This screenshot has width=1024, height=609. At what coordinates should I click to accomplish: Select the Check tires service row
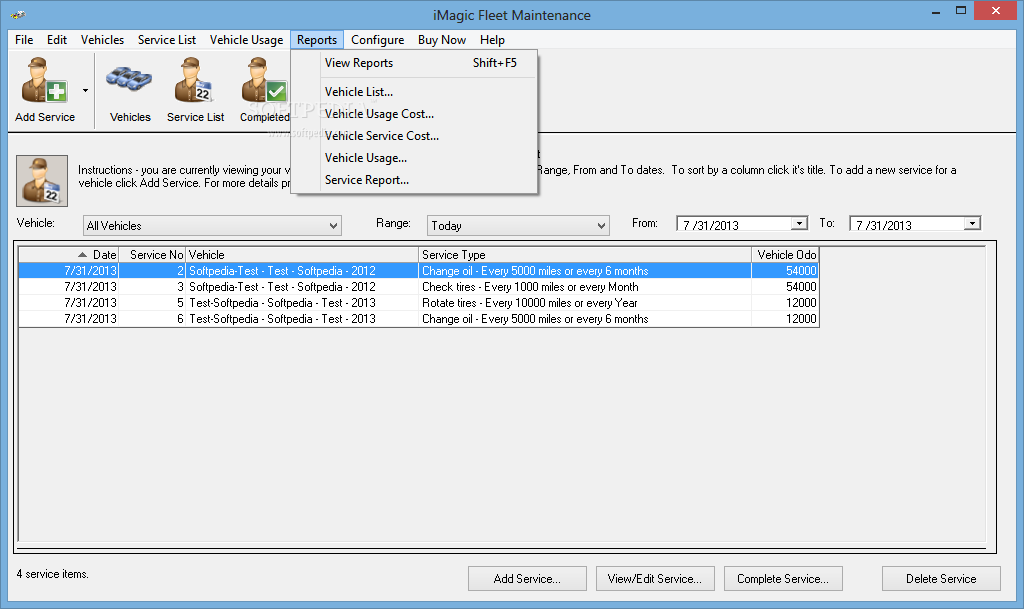(418, 287)
